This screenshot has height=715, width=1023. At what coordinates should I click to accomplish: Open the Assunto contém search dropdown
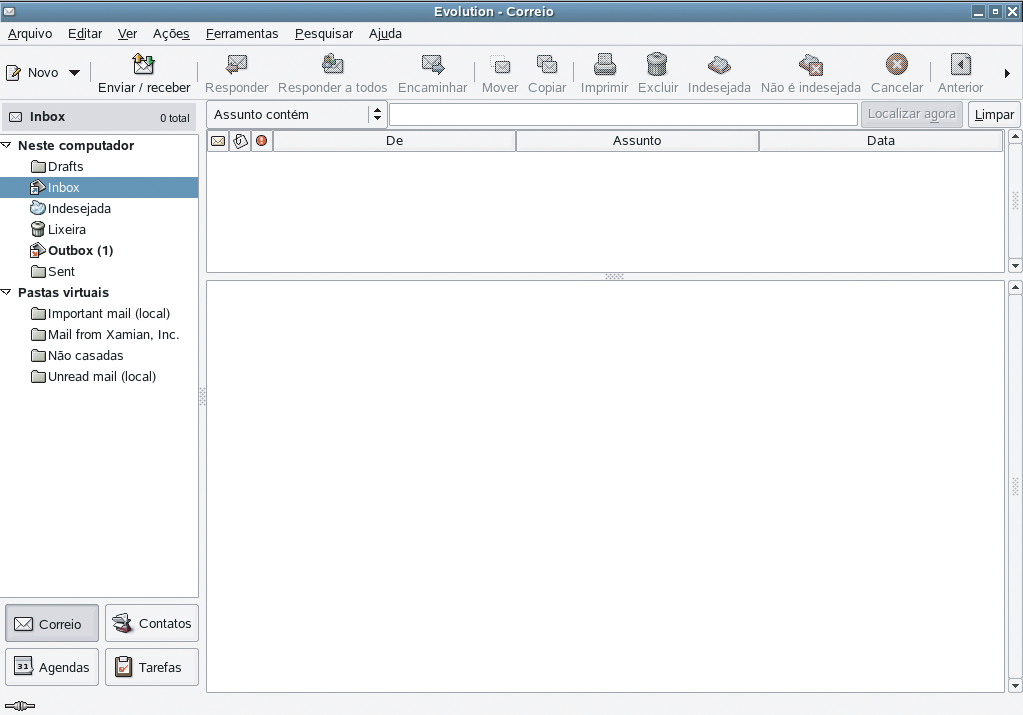pos(377,114)
